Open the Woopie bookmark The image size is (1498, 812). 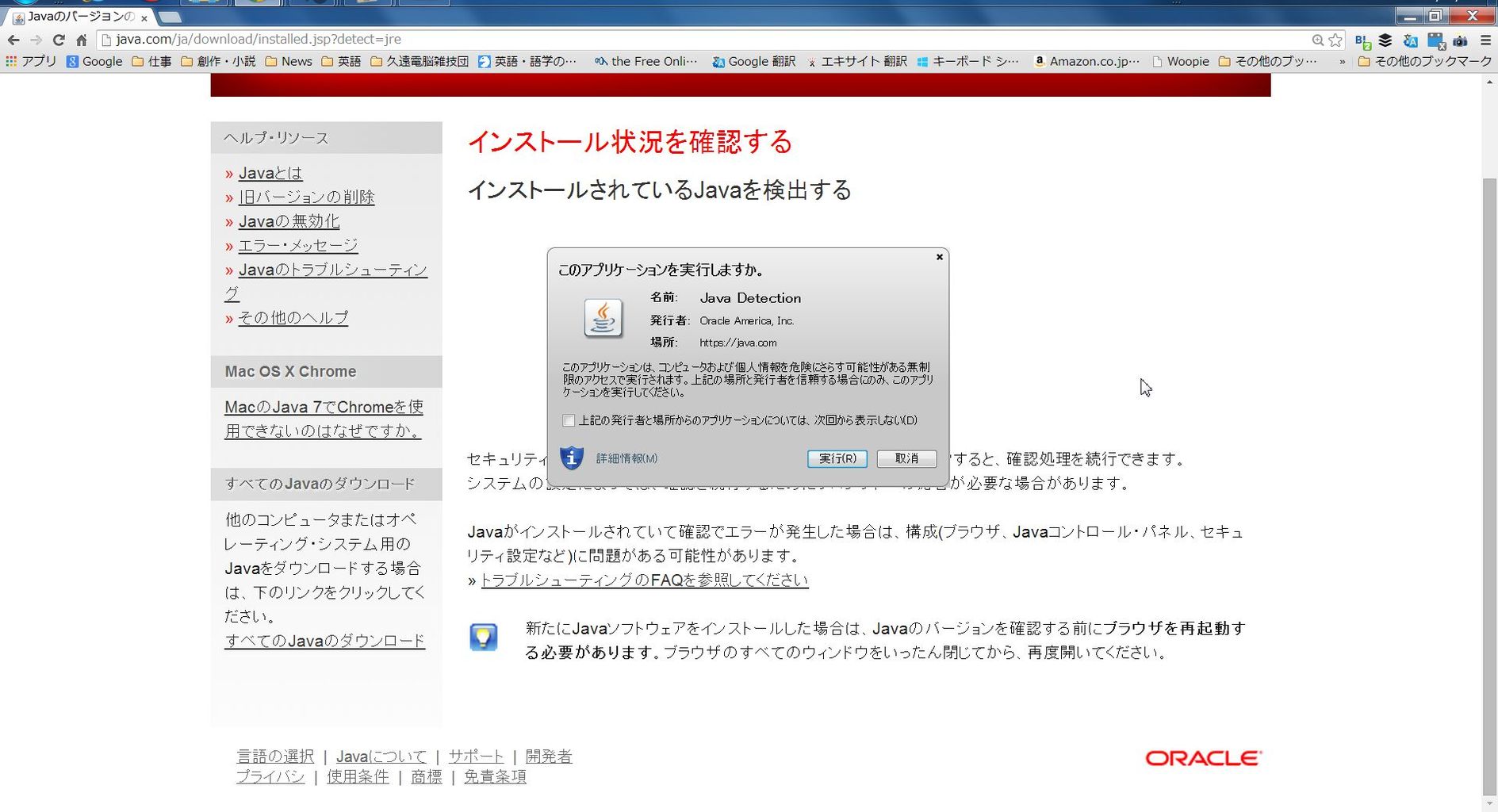[x=1181, y=61]
